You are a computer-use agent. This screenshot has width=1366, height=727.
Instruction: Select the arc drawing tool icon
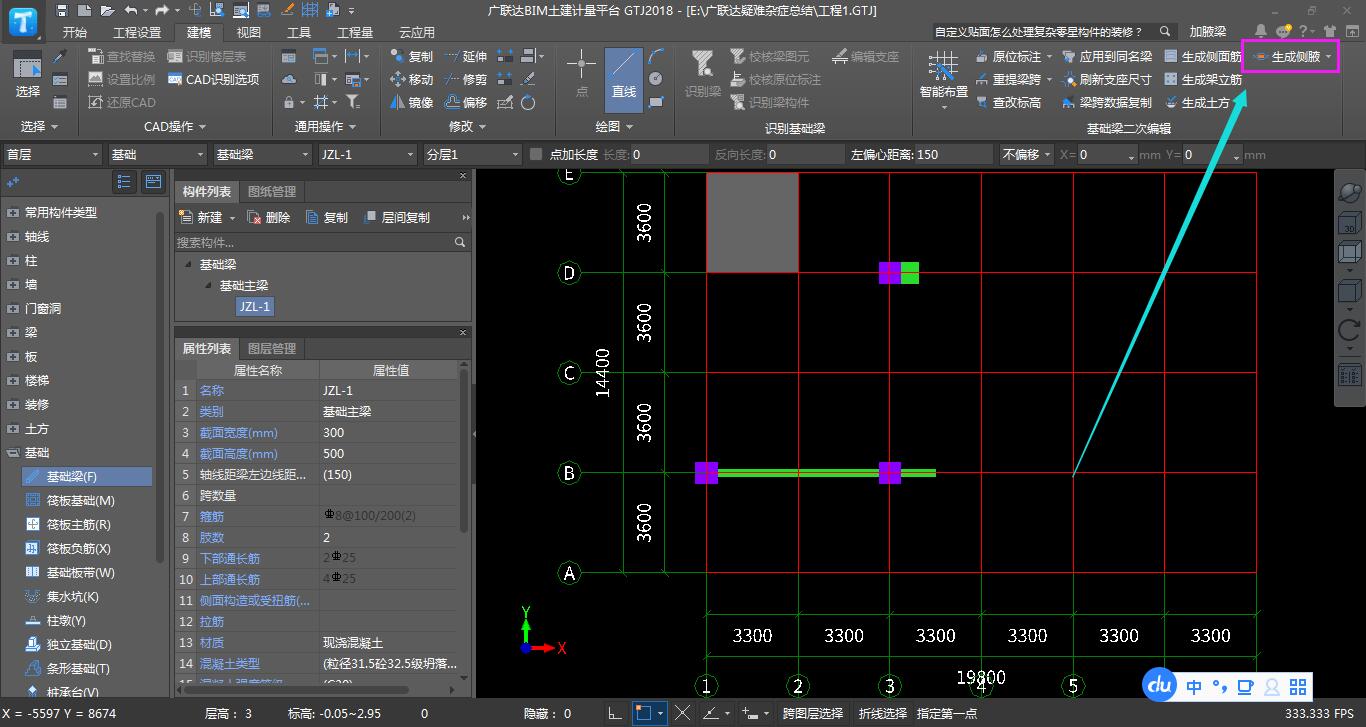pyautogui.click(x=656, y=56)
